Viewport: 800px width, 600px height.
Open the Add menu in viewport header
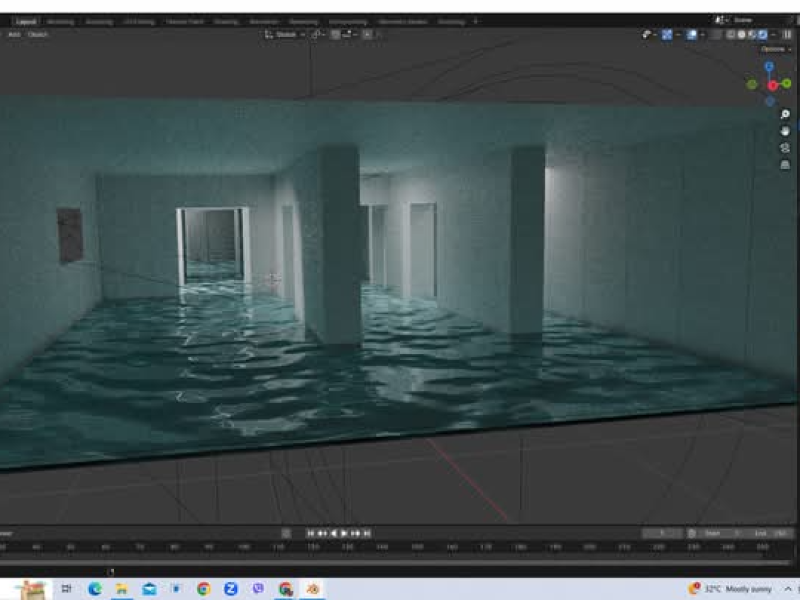[14, 34]
